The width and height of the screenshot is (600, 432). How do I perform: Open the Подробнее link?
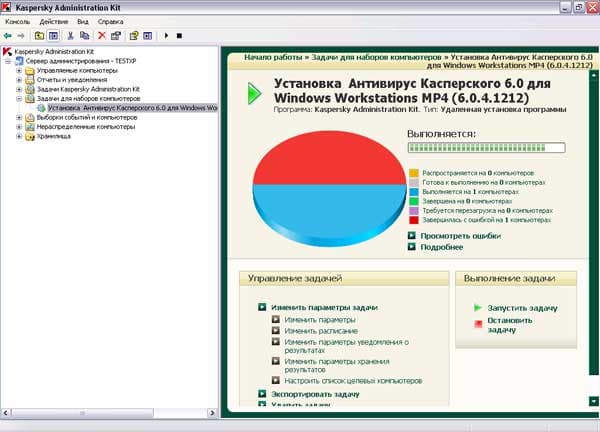pos(442,247)
